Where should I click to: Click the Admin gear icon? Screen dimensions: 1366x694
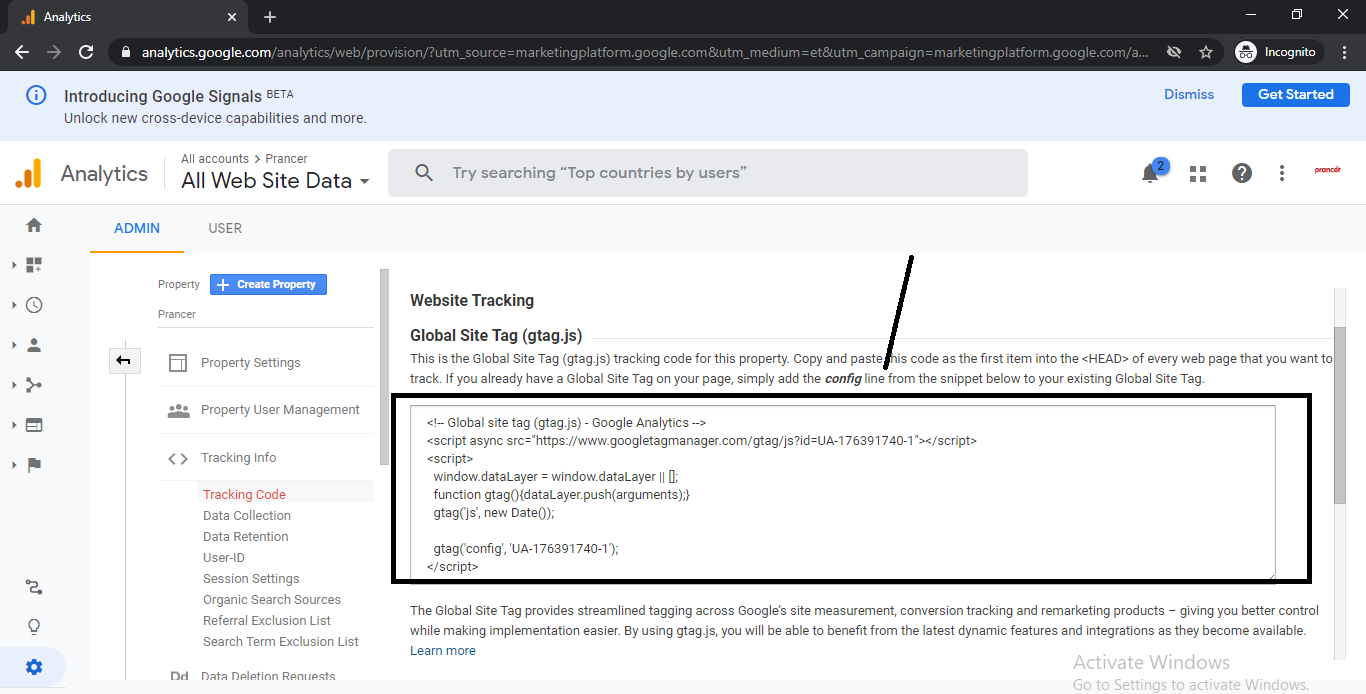pyautogui.click(x=34, y=667)
